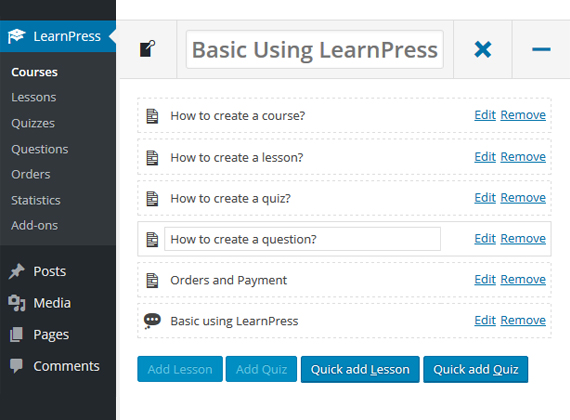Click the Comments bubble icon in sidebar

[16, 366]
